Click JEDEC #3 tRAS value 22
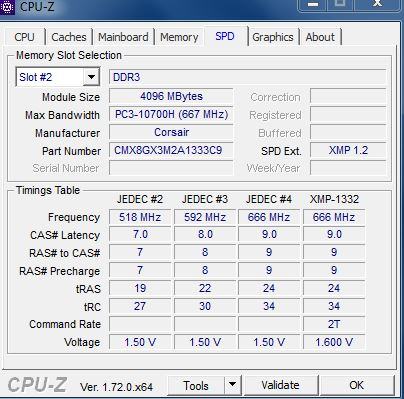This screenshot has height=399, width=404. 205,288
